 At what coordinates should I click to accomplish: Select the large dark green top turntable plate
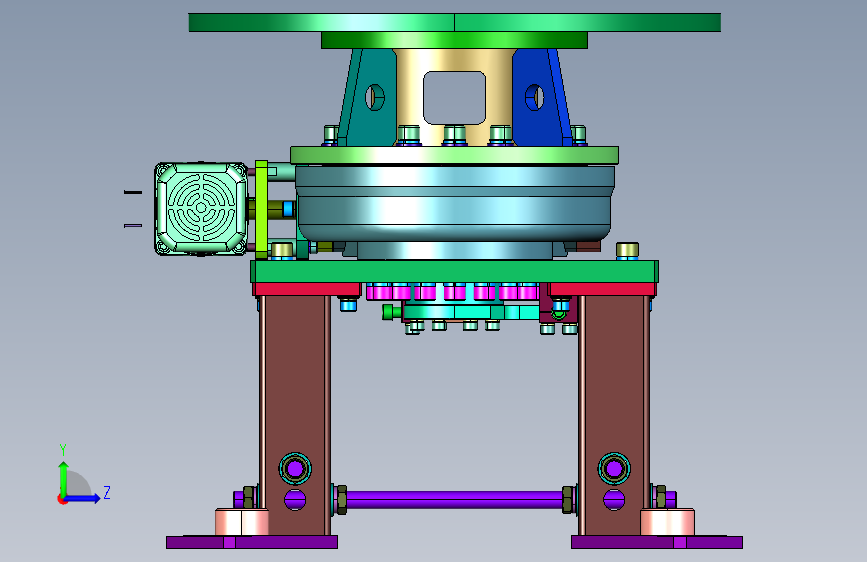(x=455, y=23)
